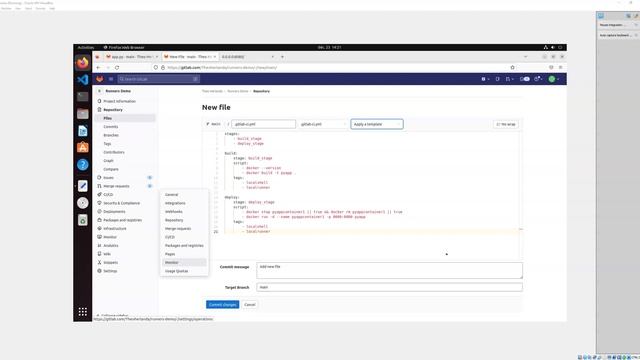Click the Commit message text area
The width and height of the screenshot is (640, 360).
coord(389,271)
